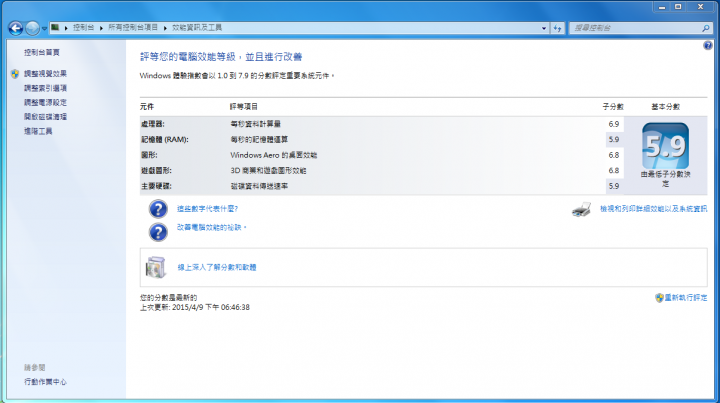Click the printer icon
The width and height of the screenshot is (720, 403).
[x=581, y=210]
